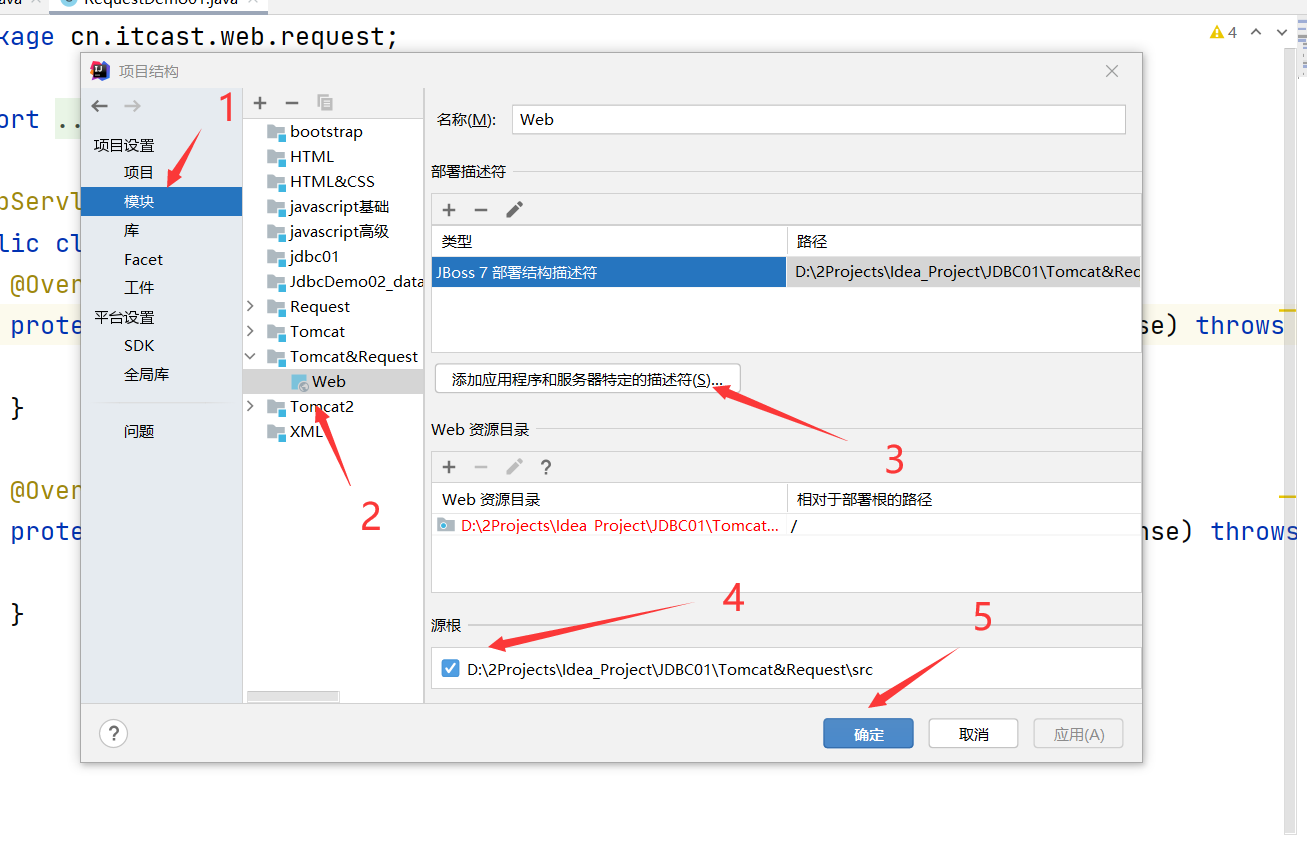Select the Tomcat&Request module
The width and height of the screenshot is (1307, 850).
tap(354, 356)
